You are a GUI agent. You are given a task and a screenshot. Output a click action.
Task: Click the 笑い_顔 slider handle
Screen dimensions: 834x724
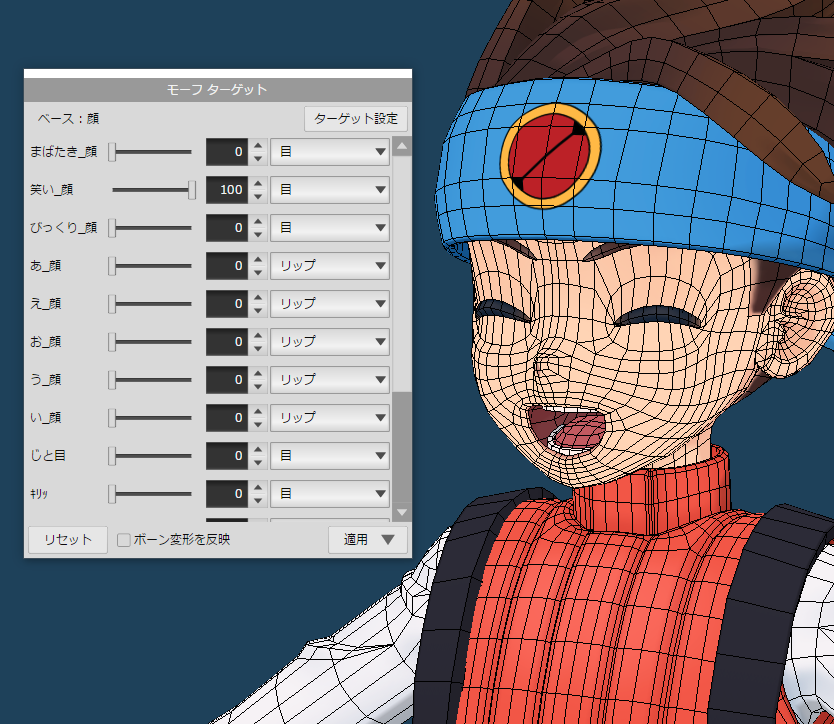point(191,190)
